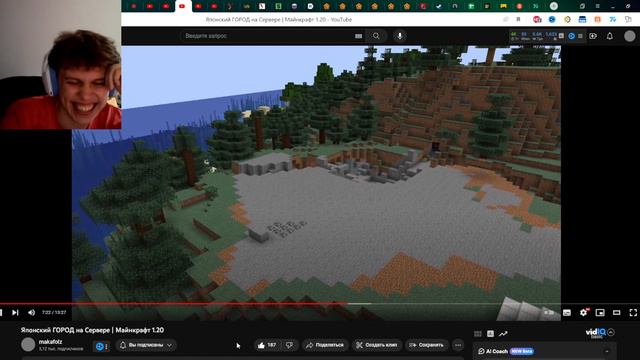Click the blue round extension icon in the toolbar

click(x=552, y=19)
